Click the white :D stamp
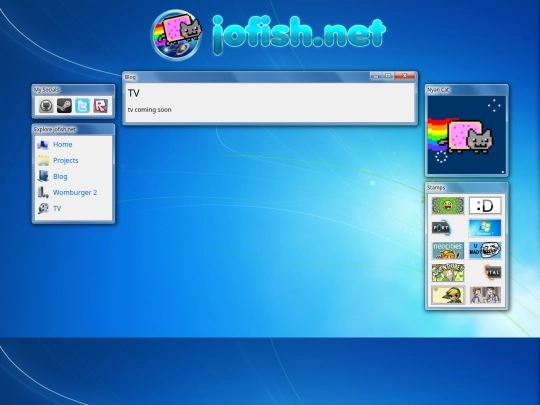The height and width of the screenshot is (405, 540). pyautogui.click(x=485, y=206)
